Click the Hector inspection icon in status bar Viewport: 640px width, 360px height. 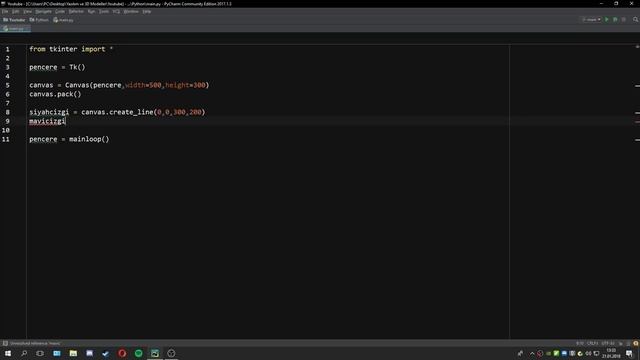point(628,344)
